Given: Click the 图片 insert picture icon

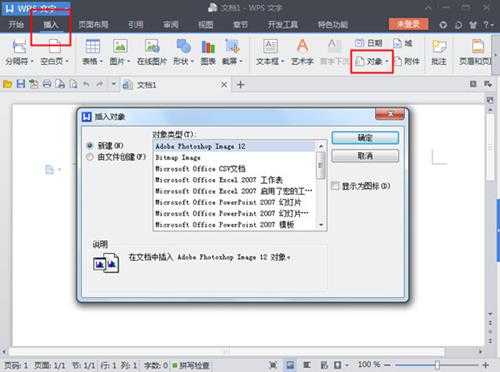Looking at the screenshot, I should (120, 46).
